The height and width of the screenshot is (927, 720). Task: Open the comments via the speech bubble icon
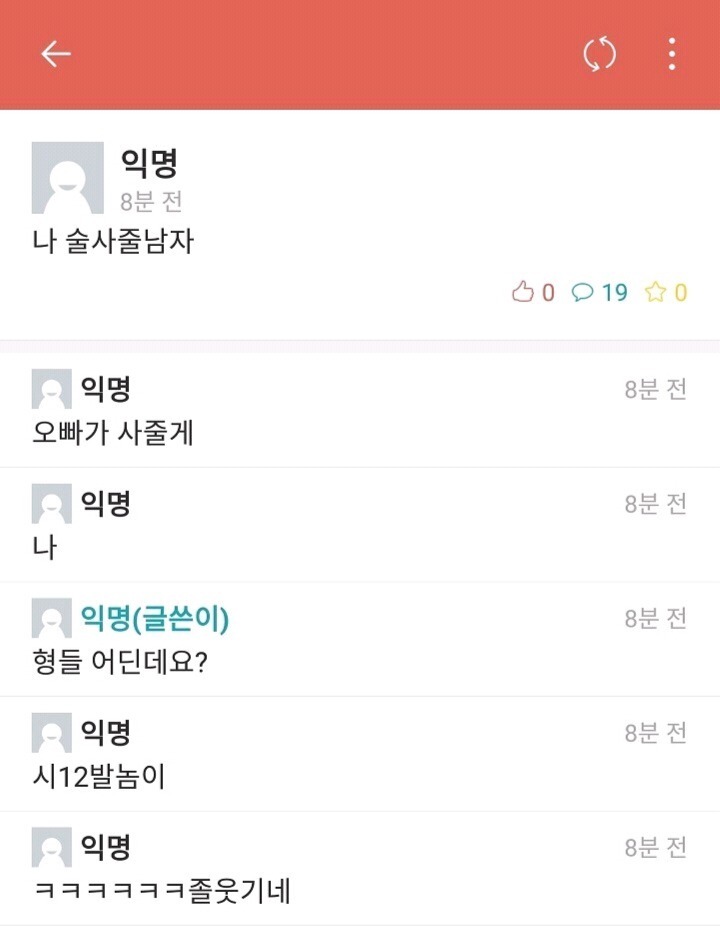point(581,293)
